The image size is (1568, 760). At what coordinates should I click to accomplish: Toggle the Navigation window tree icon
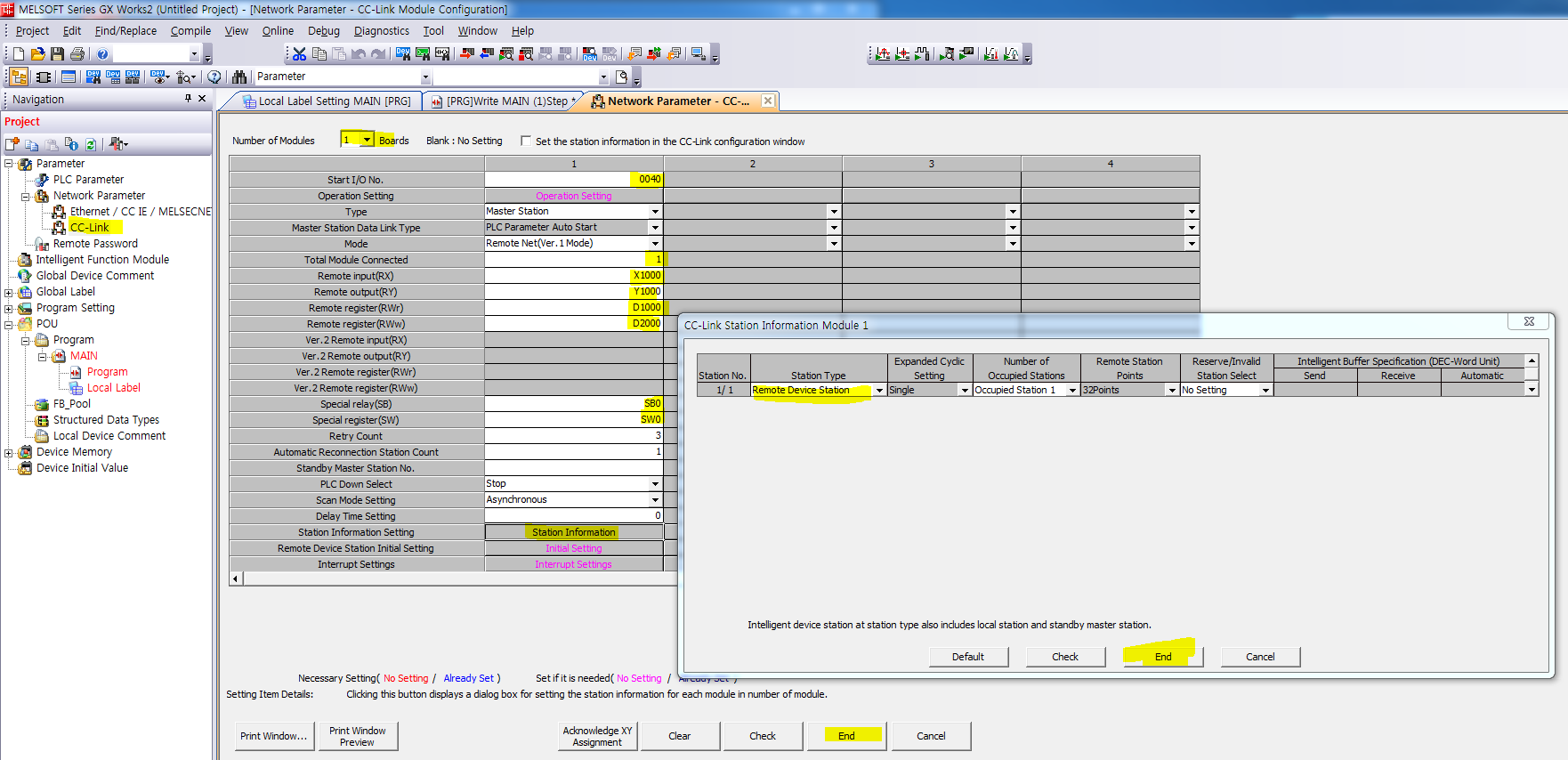click(19, 77)
